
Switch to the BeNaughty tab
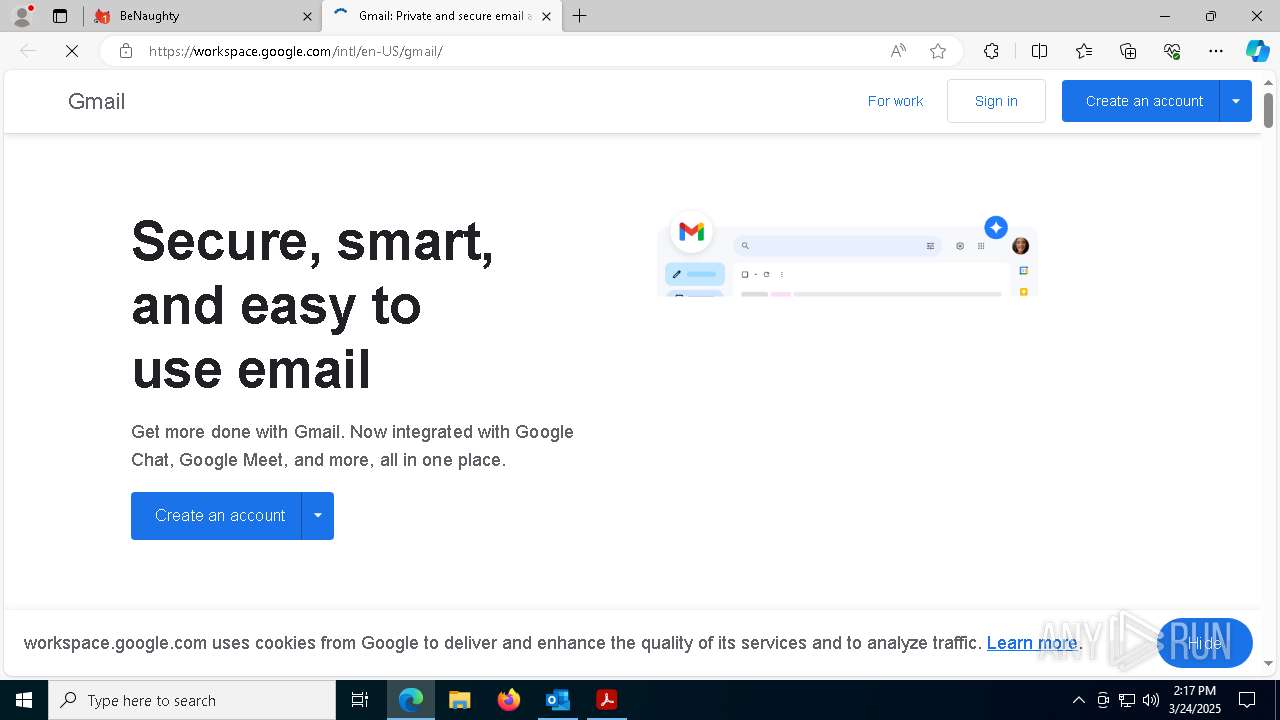point(203,16)
